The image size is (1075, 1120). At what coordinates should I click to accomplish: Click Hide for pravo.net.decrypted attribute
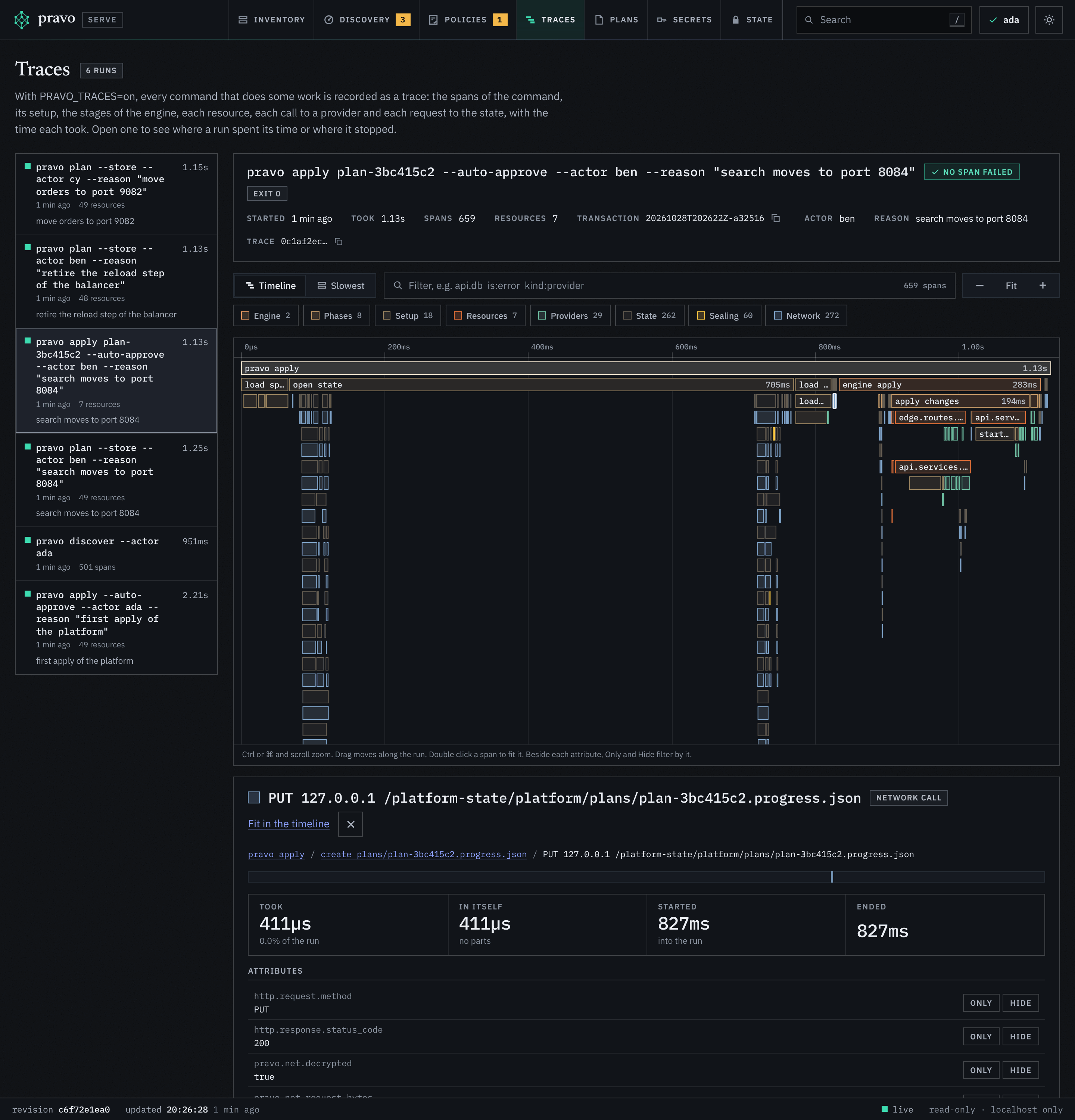(x=1020, y=1070)
